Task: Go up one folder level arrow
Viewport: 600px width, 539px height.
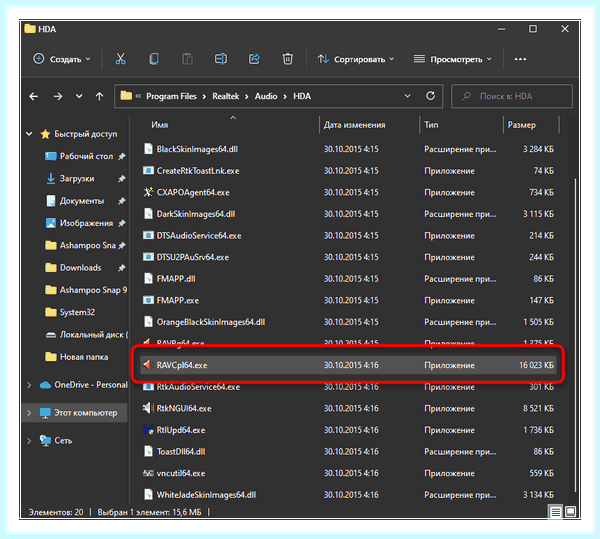Action: tap(99, 96)
